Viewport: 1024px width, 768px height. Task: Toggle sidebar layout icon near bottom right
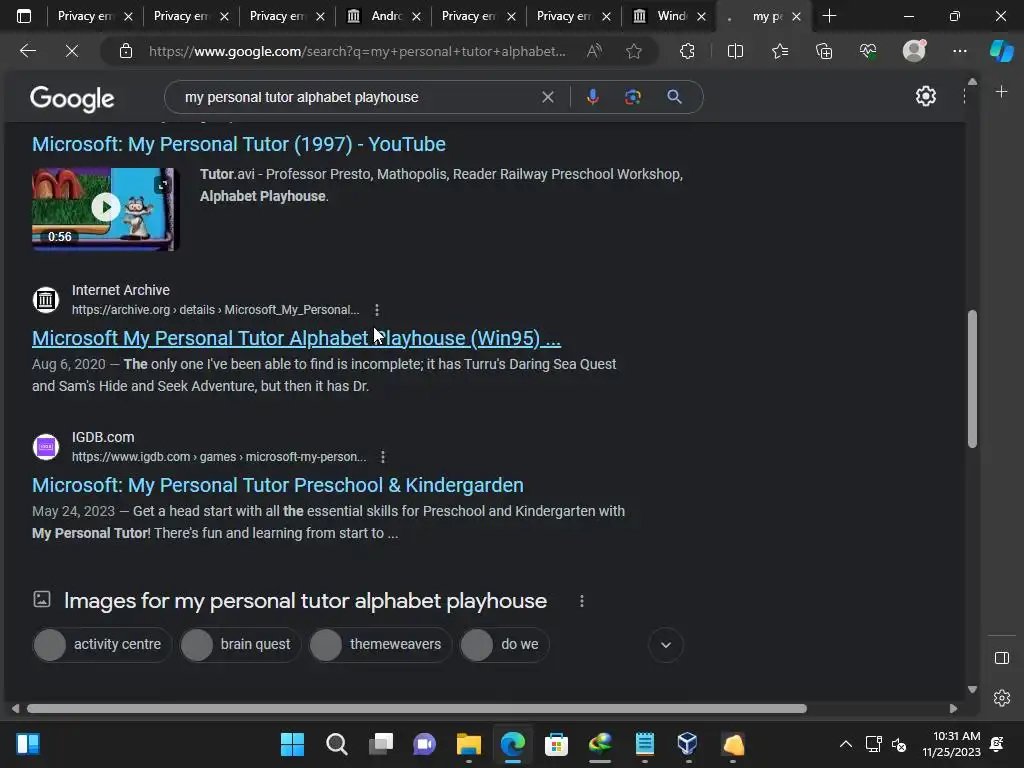coord(1001,658)
